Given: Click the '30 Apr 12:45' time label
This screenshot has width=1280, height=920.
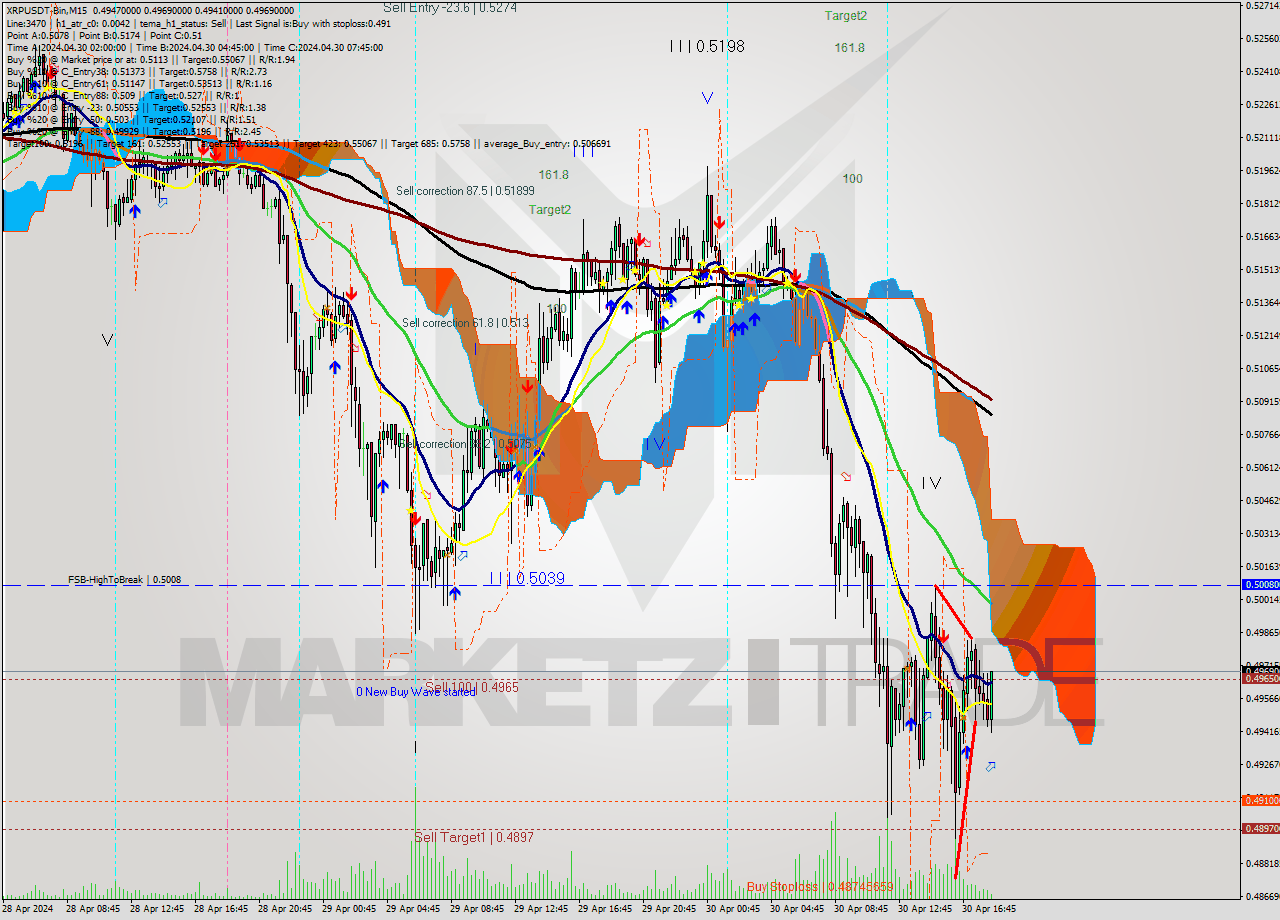Looking at the screenshot, I should (925, 909).
